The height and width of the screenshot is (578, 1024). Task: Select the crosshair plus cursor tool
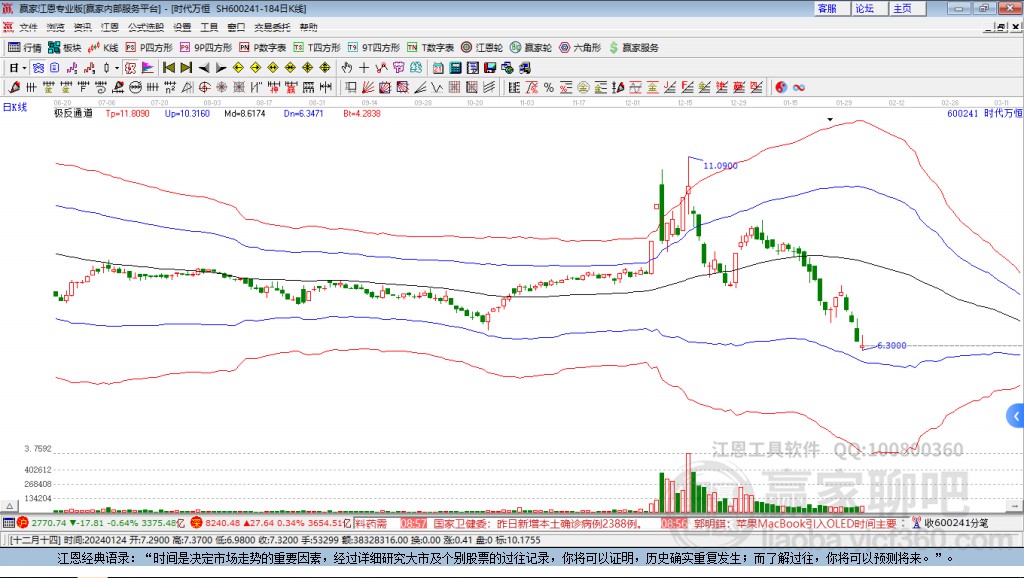coord(364,68)
